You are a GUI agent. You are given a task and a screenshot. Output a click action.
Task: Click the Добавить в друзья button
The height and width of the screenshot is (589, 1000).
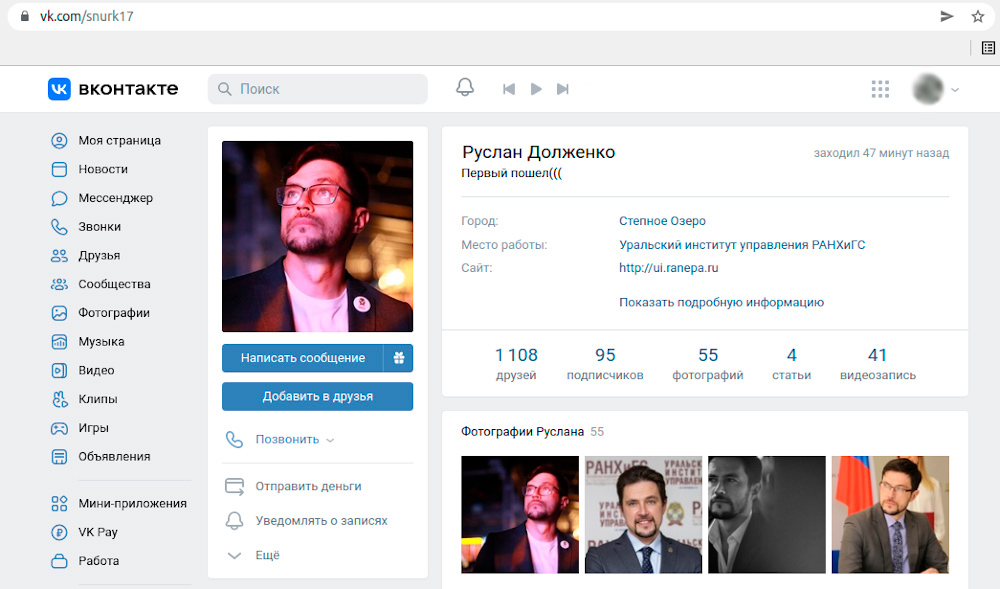317,396
